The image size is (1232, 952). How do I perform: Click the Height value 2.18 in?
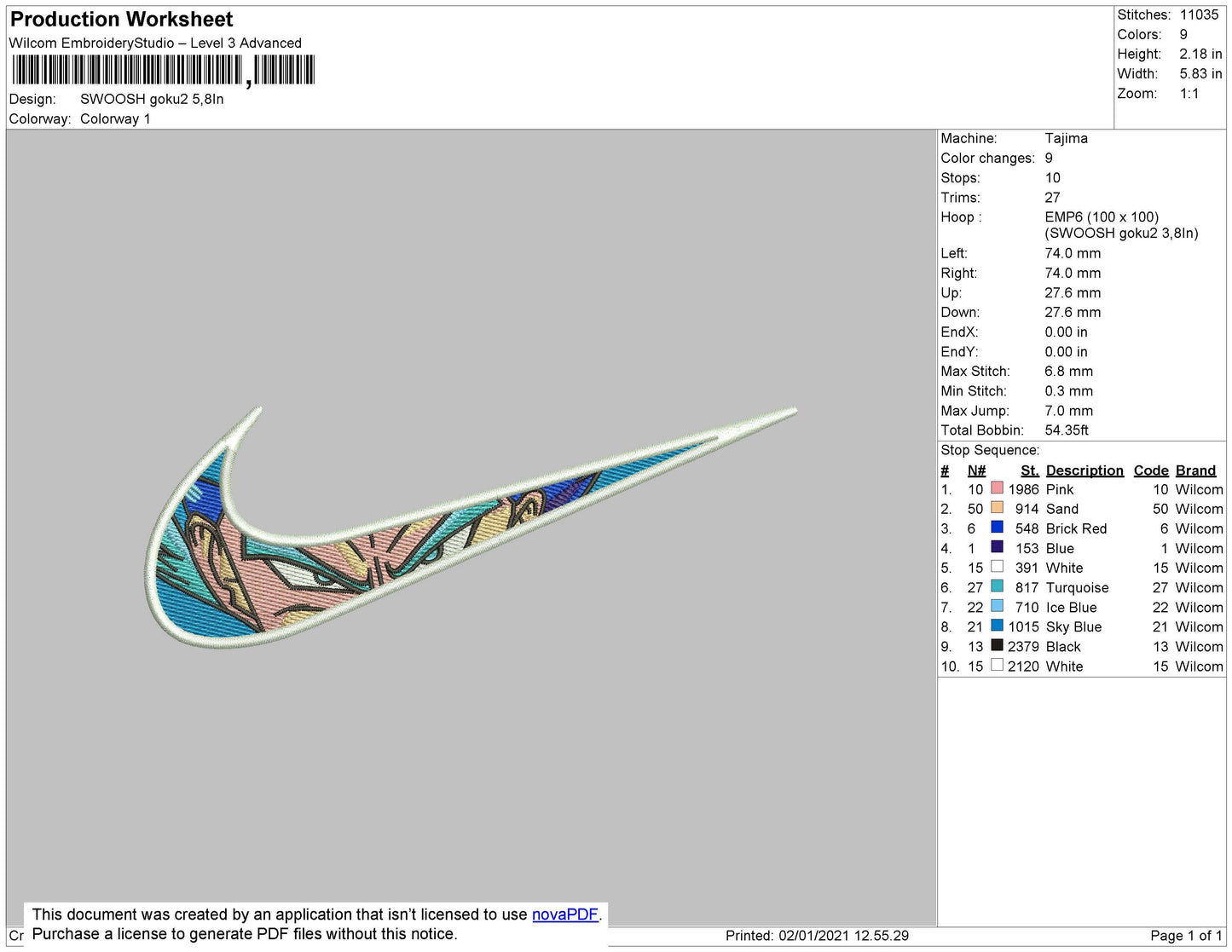click(x=1200, y=54)
